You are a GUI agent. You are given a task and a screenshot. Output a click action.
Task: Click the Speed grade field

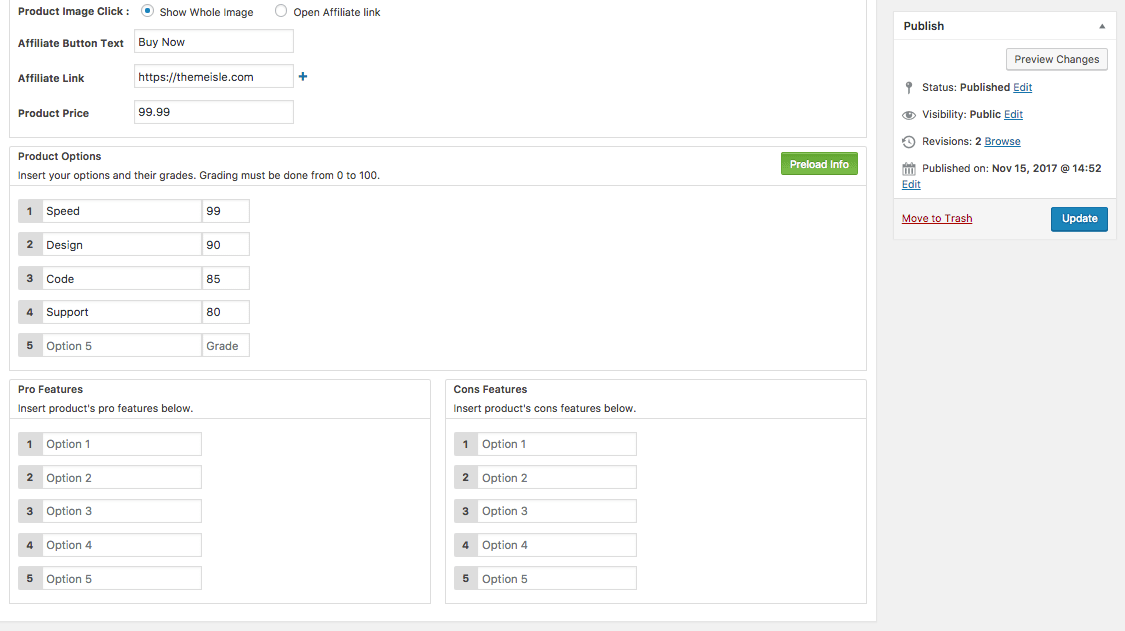225,211
